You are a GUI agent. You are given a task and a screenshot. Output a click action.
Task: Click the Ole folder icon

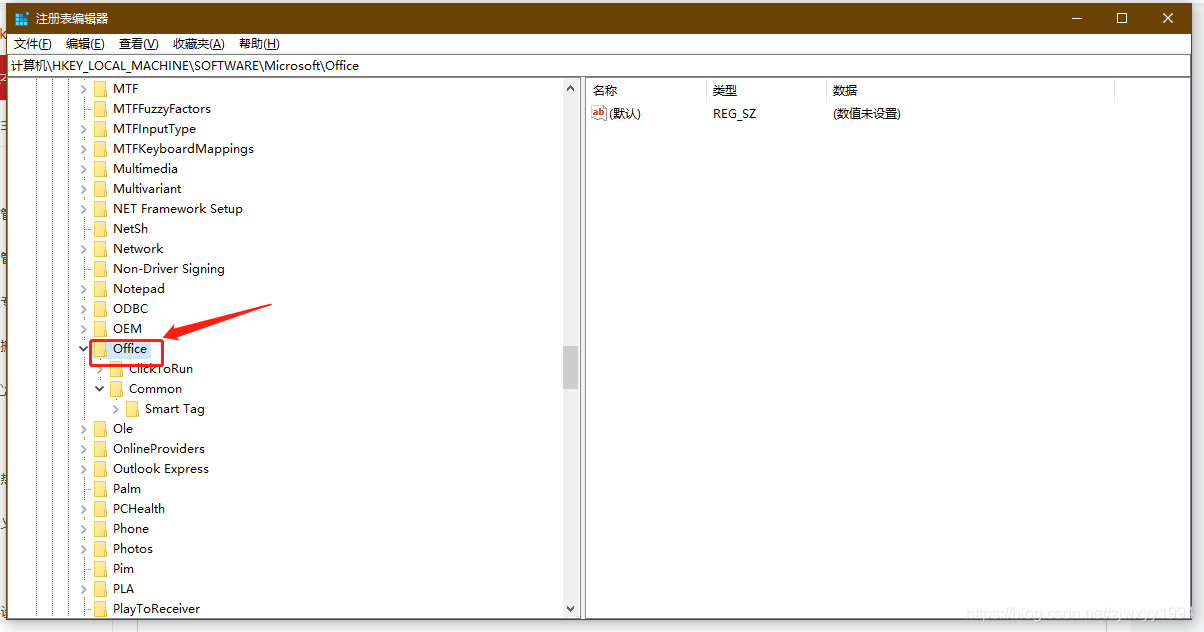(100, 429)
